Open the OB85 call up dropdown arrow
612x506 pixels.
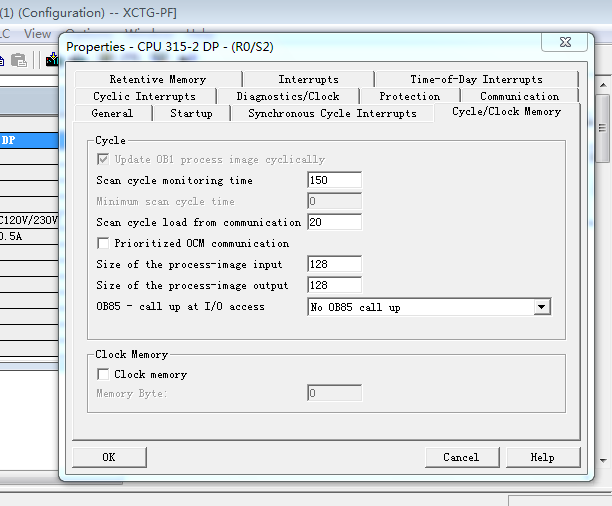(542, 307)
